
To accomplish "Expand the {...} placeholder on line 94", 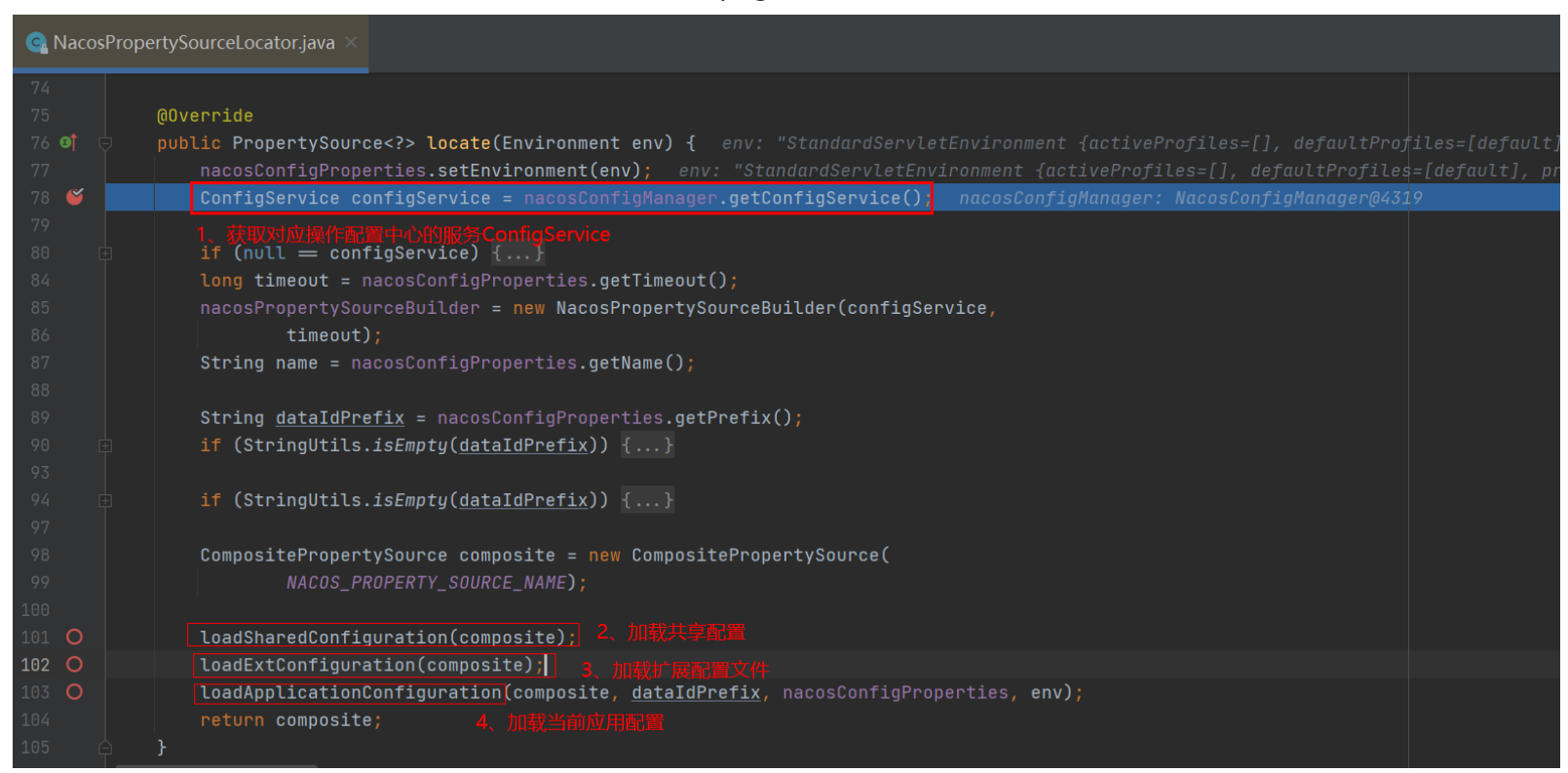I will coord(648,500).
